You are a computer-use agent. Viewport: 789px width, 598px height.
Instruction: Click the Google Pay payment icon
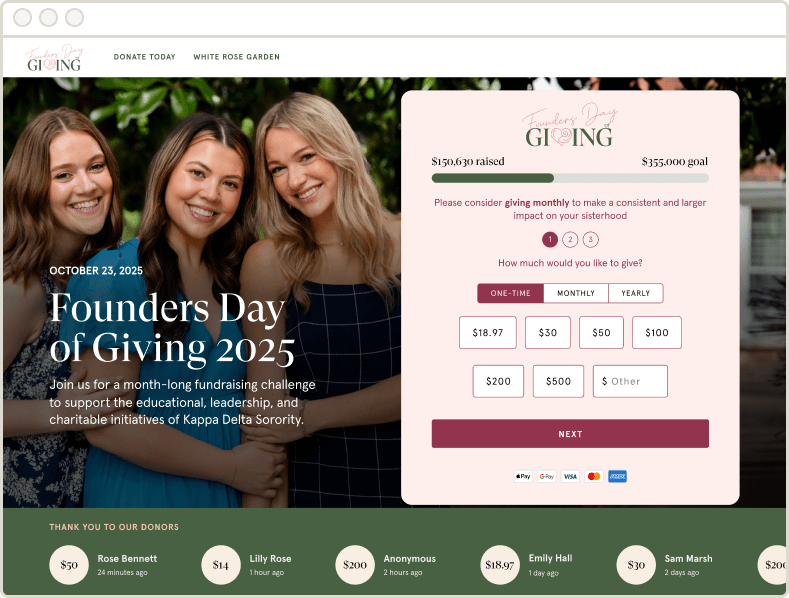[x=546, y=476]
